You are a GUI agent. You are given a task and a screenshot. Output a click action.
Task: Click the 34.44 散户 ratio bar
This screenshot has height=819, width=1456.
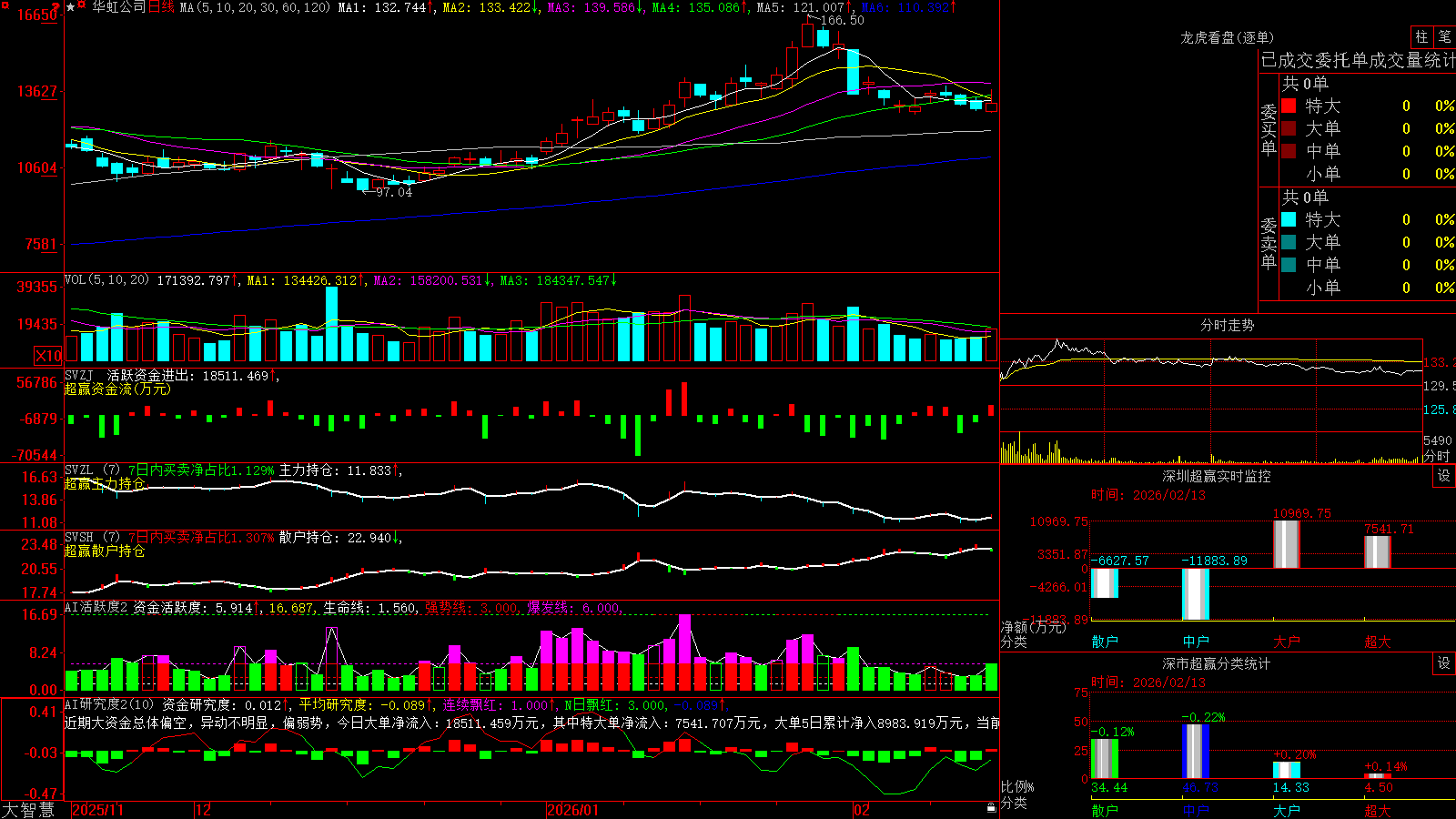(1105, 759)
